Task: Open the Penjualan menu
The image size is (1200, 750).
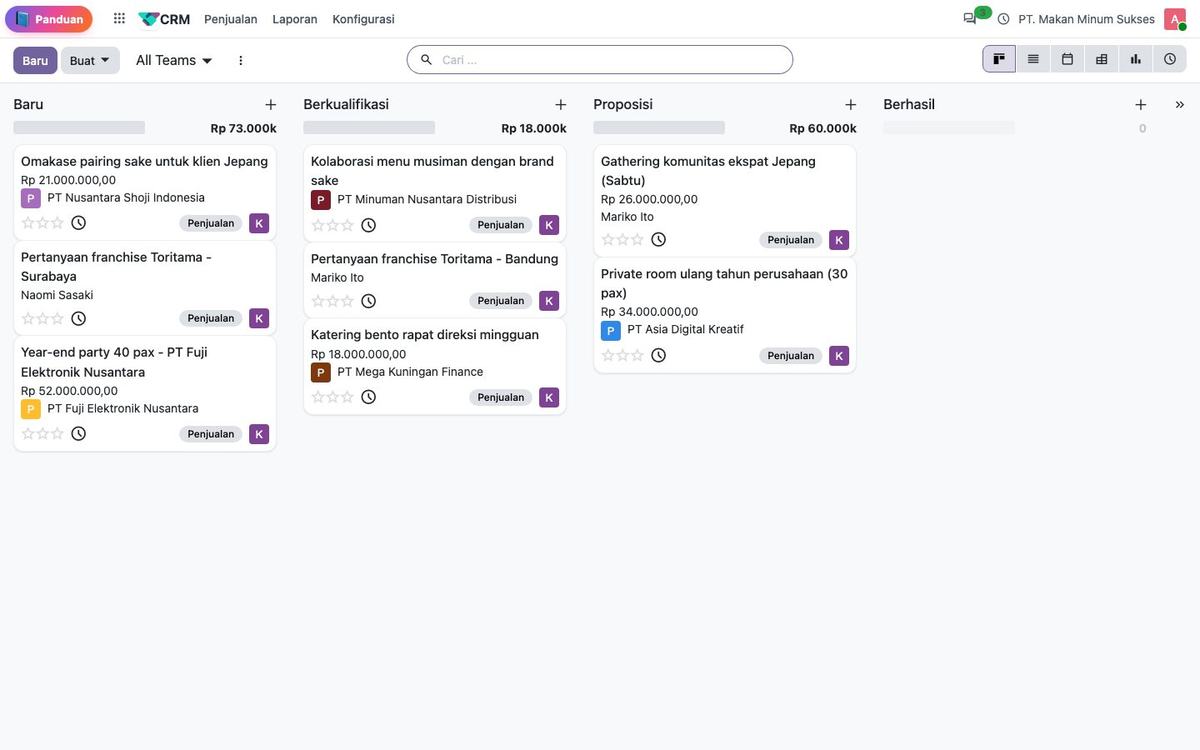Action: click(231, 19)
